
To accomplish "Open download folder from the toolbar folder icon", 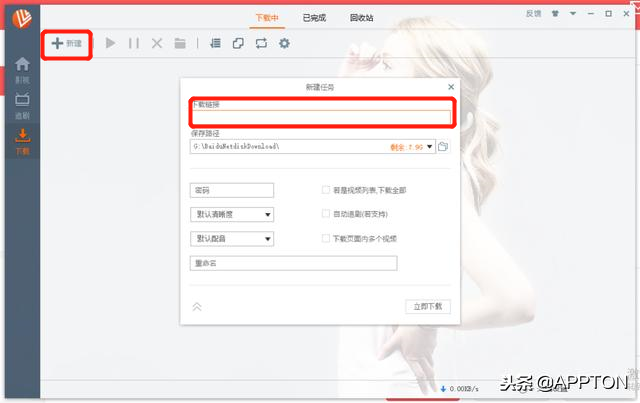I will pos(180,43).
